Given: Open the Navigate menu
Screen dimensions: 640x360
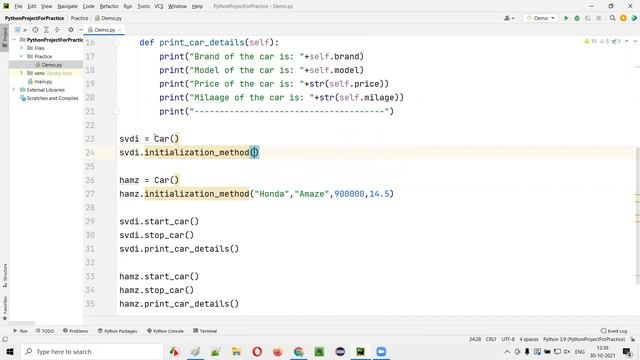Looking at the screenshot, I should [67, 6].
